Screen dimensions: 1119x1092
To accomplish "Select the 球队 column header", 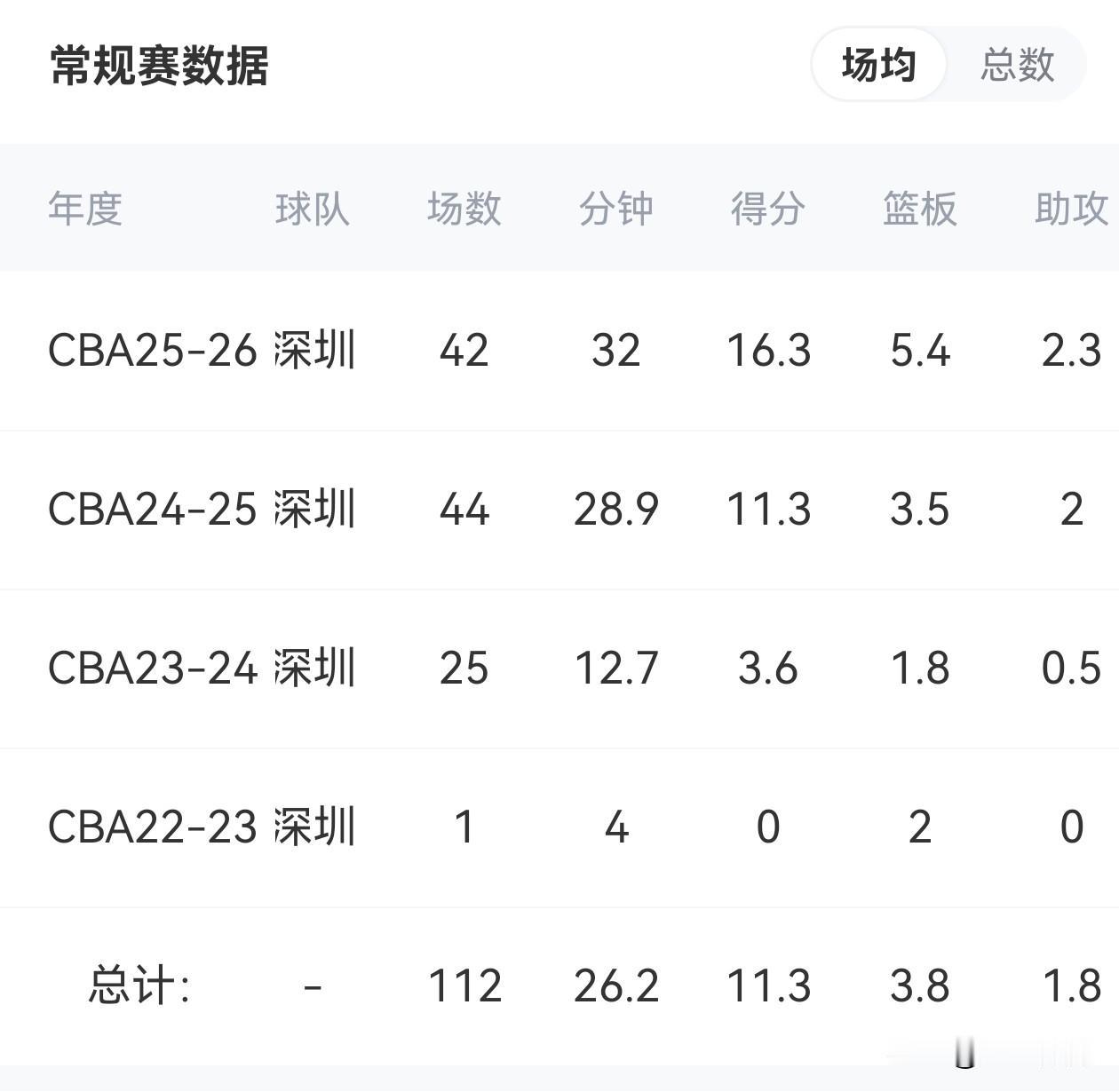I will click(313, 209).
